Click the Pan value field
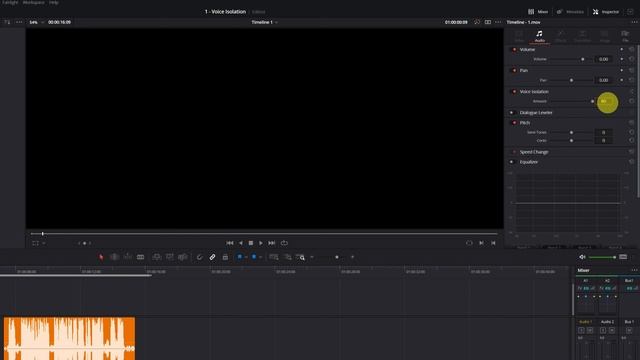The image size is (640, 360). [603, 80]
